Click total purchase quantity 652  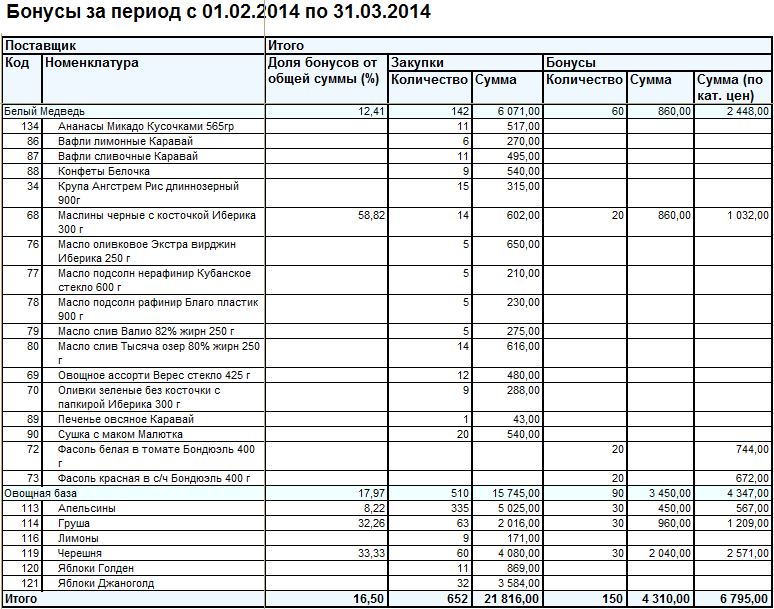click(458, 599)
